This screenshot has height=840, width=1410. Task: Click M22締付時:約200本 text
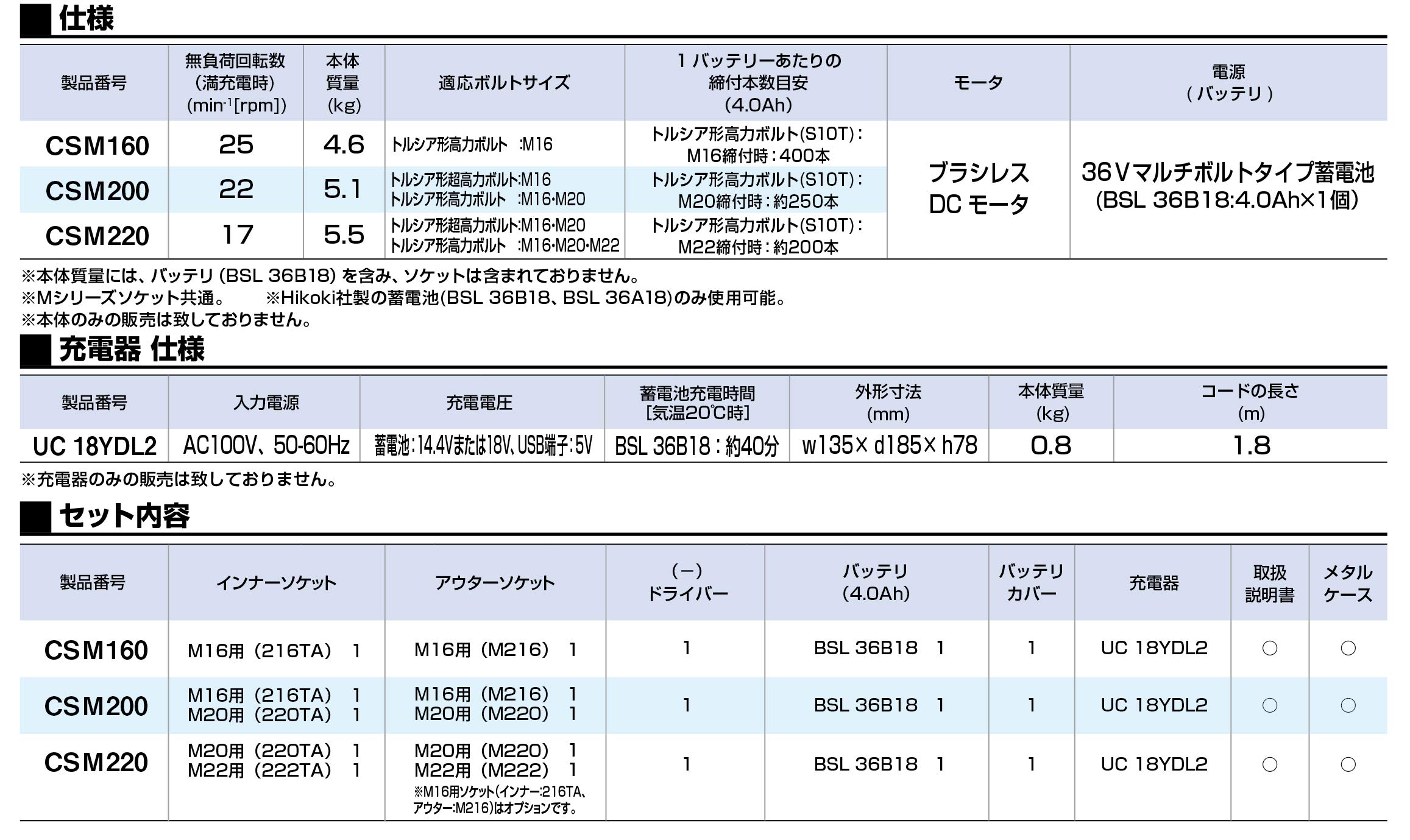point(758,247)
